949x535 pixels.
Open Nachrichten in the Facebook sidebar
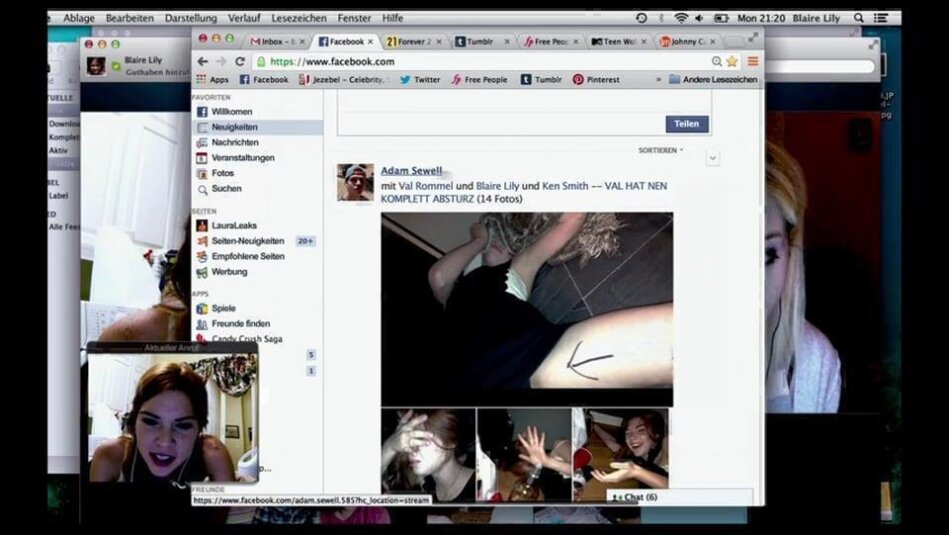234,143
